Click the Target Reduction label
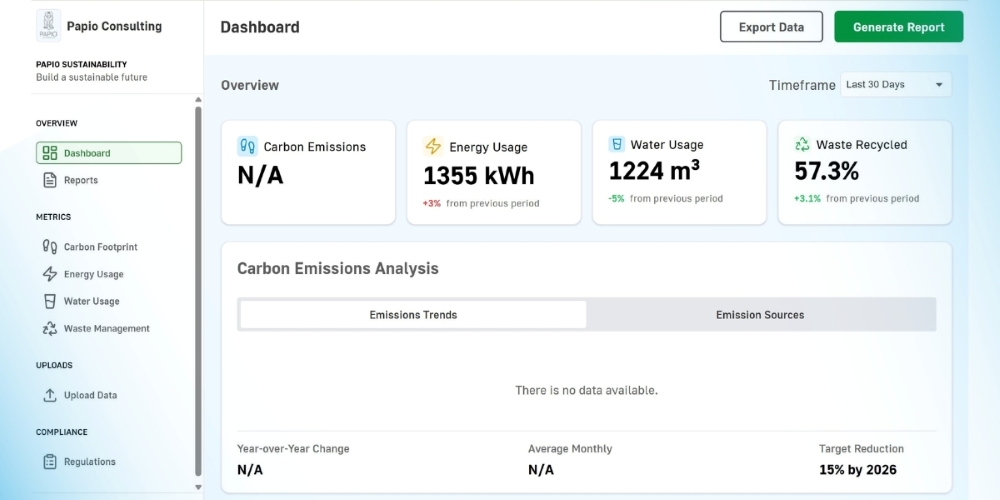Screen dimensions: 1000x500 click(861, 449)
